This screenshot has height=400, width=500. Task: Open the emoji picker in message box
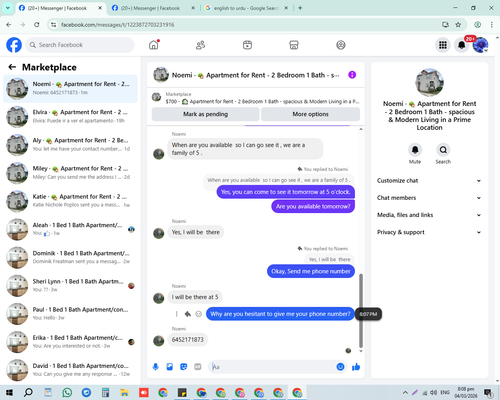(340, 367)
